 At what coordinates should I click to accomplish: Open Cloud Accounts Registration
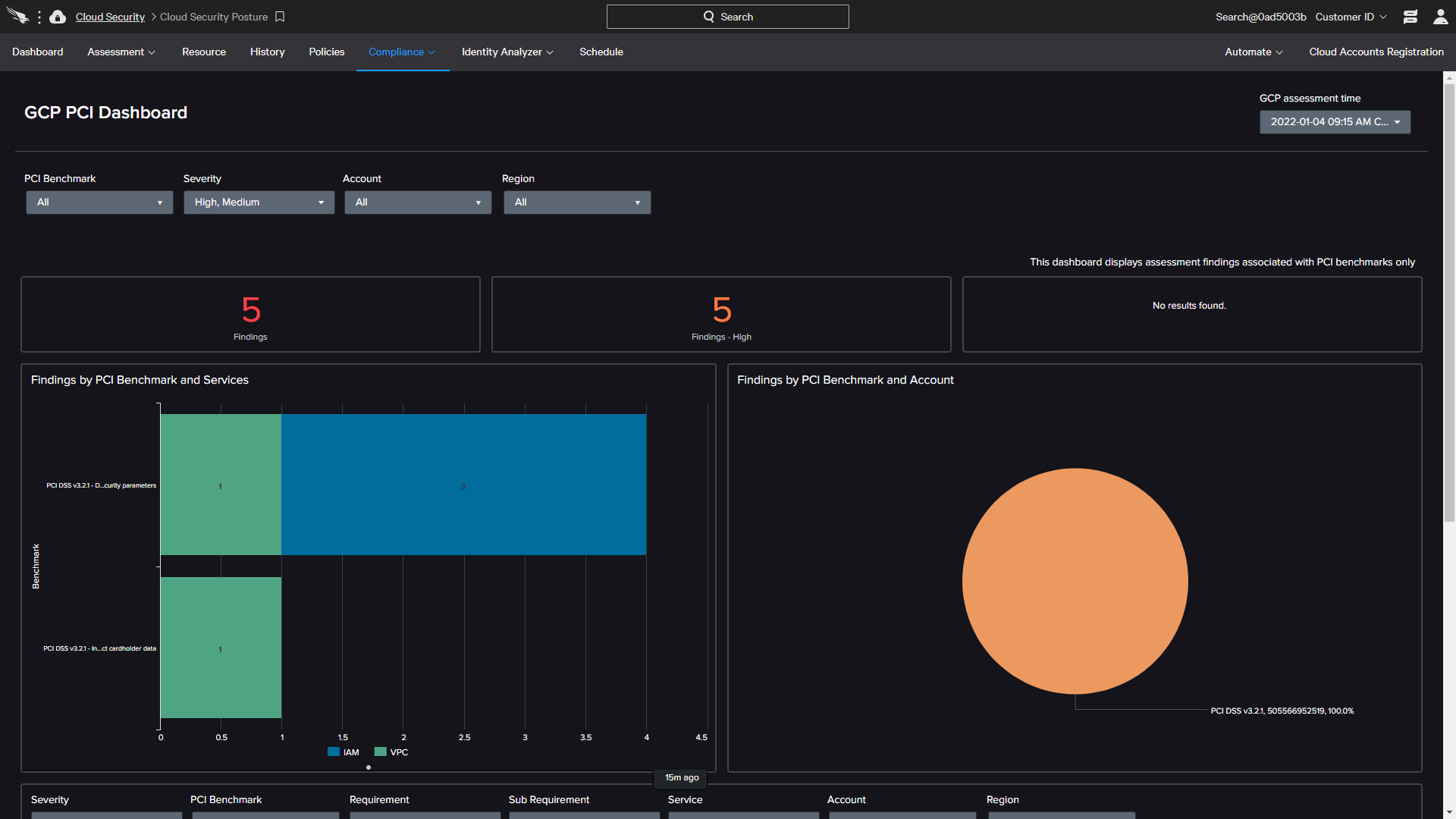1376,52
